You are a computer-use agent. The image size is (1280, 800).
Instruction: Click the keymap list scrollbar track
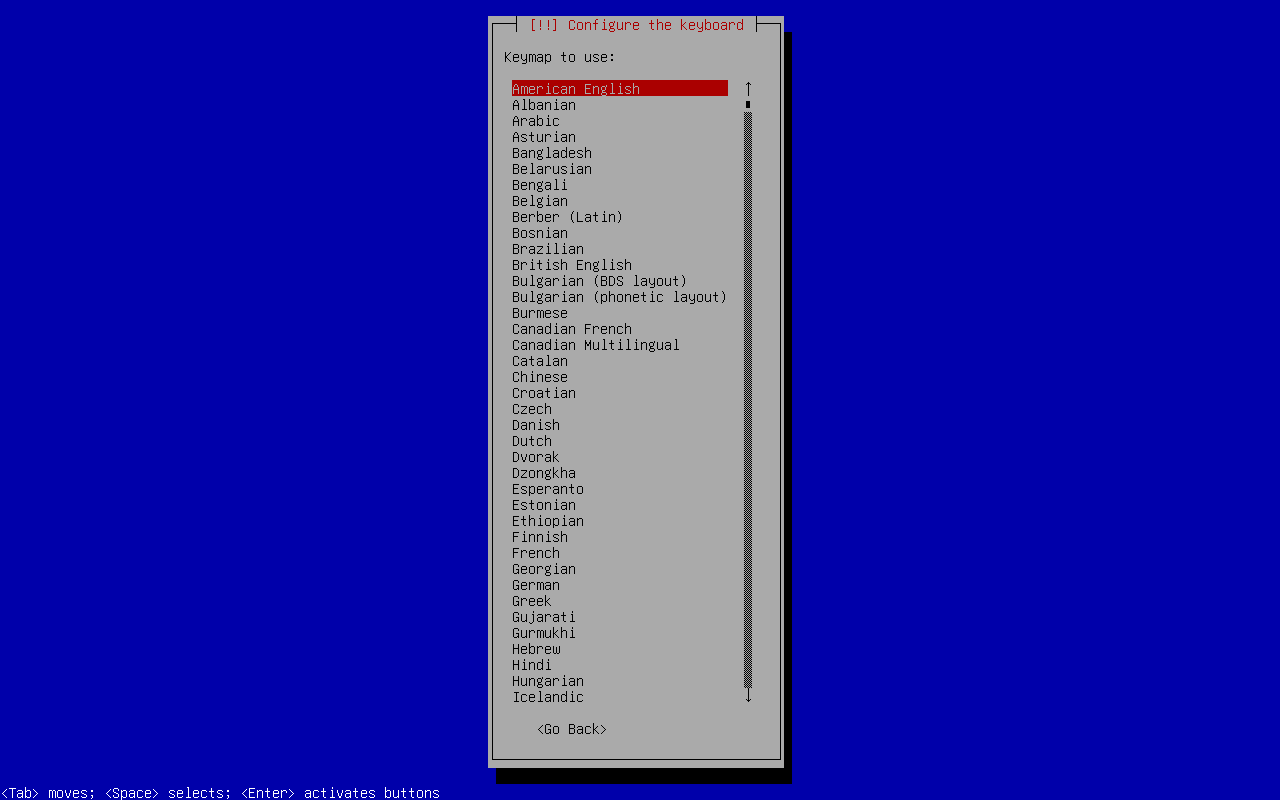click(748, 400)
